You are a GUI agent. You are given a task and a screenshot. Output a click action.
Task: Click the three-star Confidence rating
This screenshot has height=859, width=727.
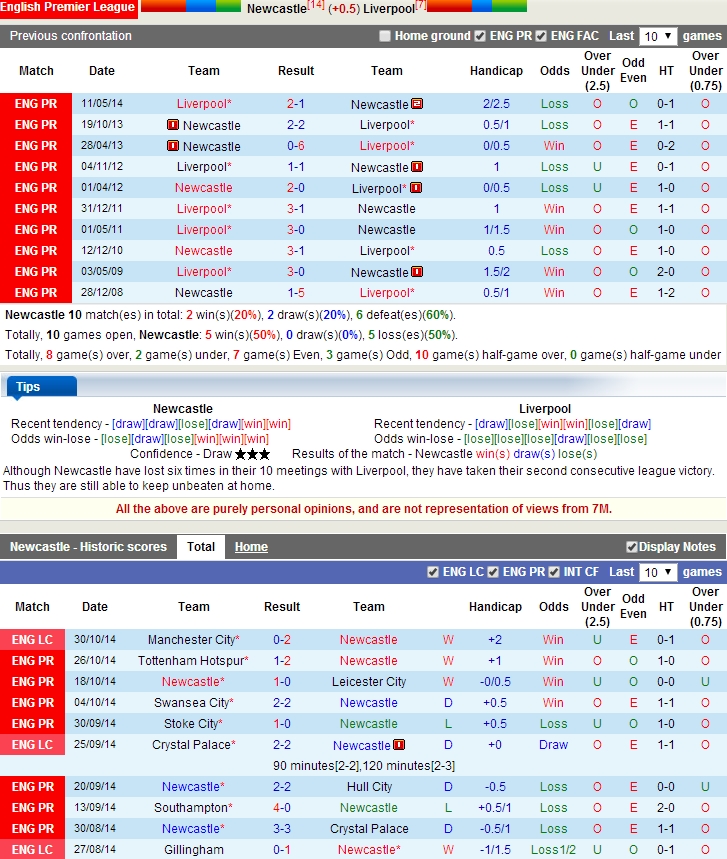point(253,454)
